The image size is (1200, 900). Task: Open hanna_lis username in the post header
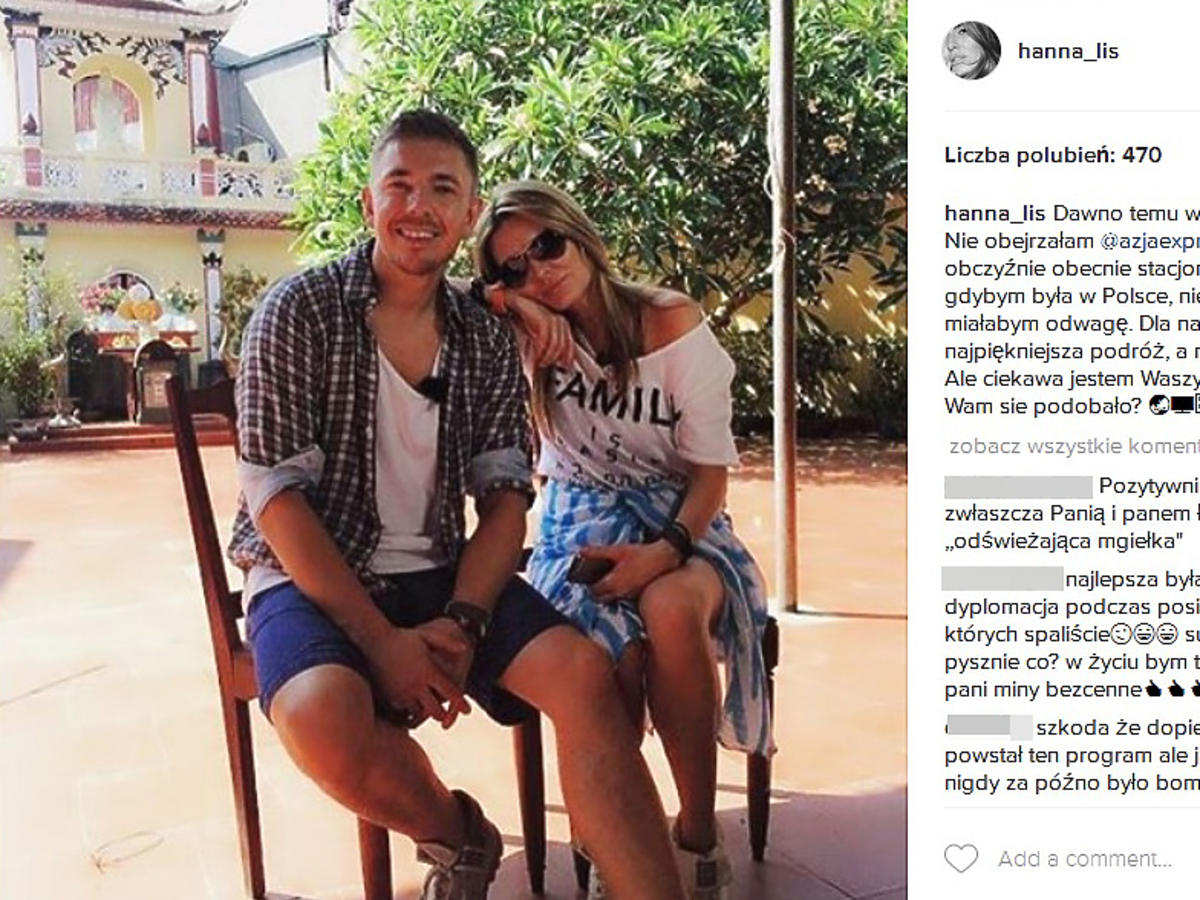pyautogui.click(x=1068, y=50)
